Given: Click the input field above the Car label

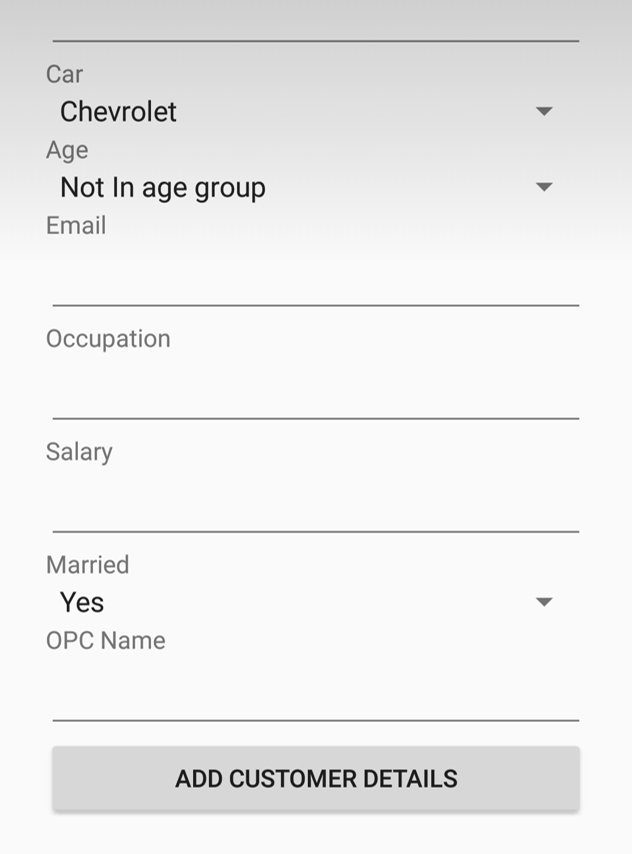Looking at the screenshot, I should [x=315, y=22].
